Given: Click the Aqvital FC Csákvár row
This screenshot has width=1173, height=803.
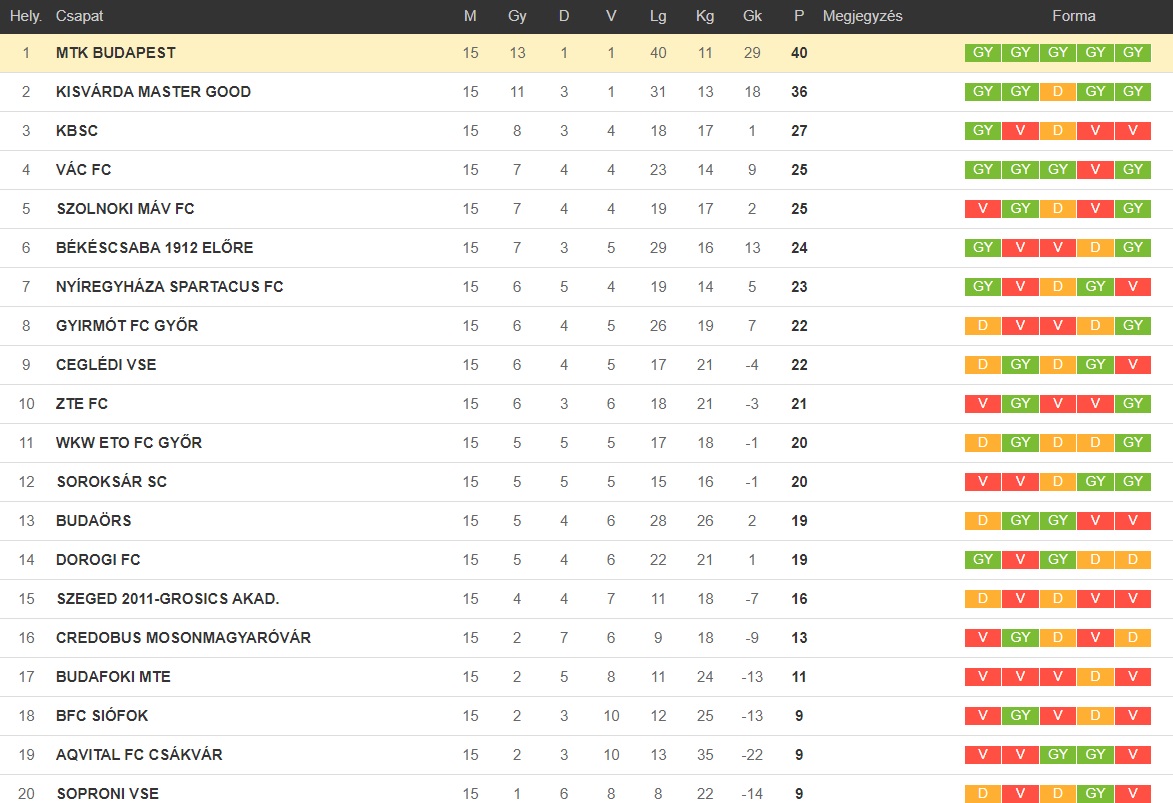Looking at the screenshot, I should [586, 754].
